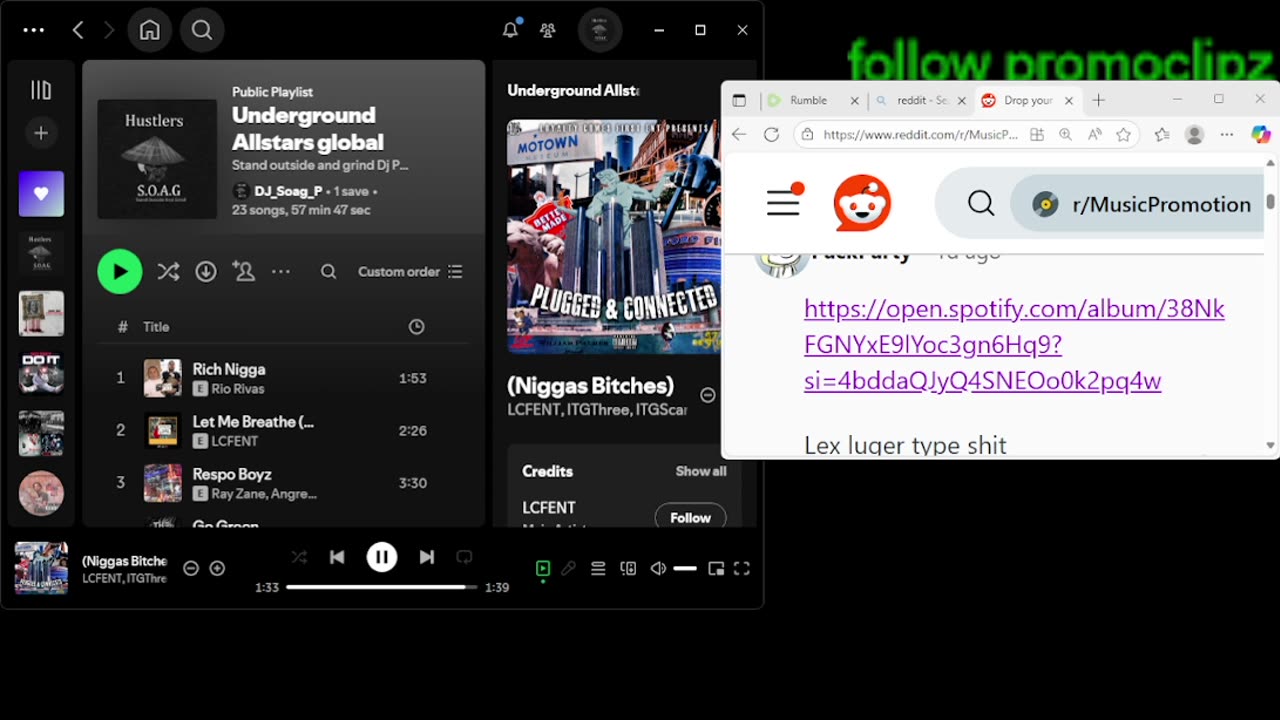The width and height of the screenshot is (1280, 720).
Task: Open Spotify profile avatar
Action: point(600,30)
